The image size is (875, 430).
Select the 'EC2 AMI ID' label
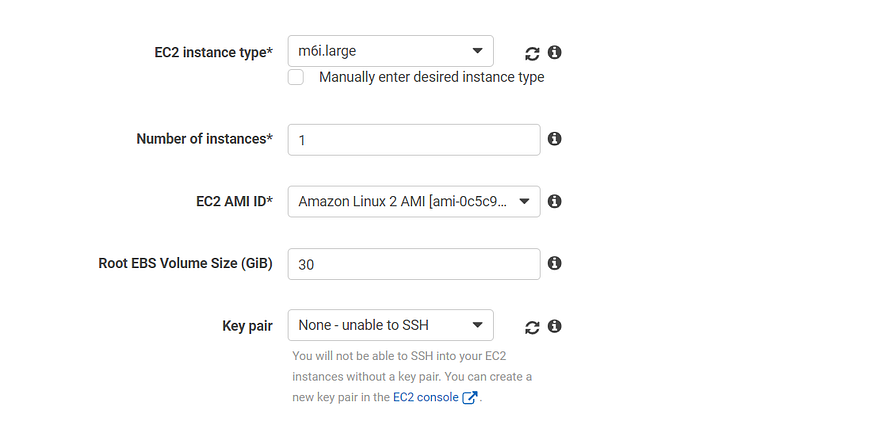click(x=234, y=201)
